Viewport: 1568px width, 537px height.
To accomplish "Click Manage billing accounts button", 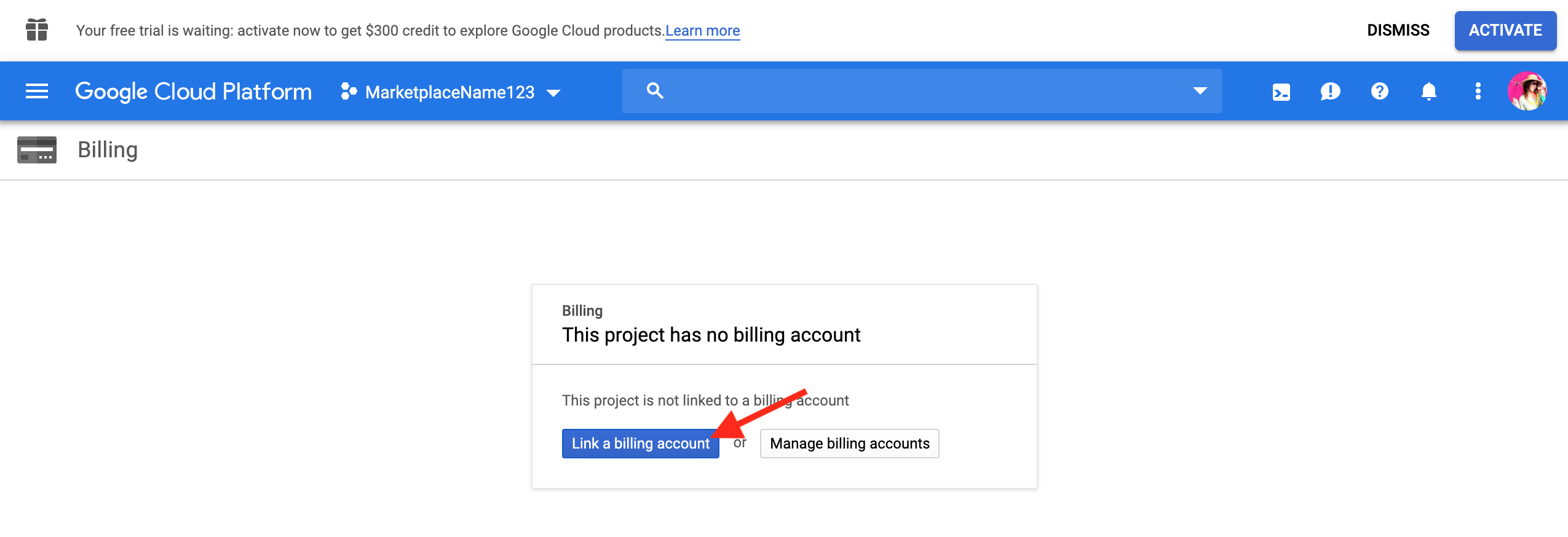I will pos(849,444).
